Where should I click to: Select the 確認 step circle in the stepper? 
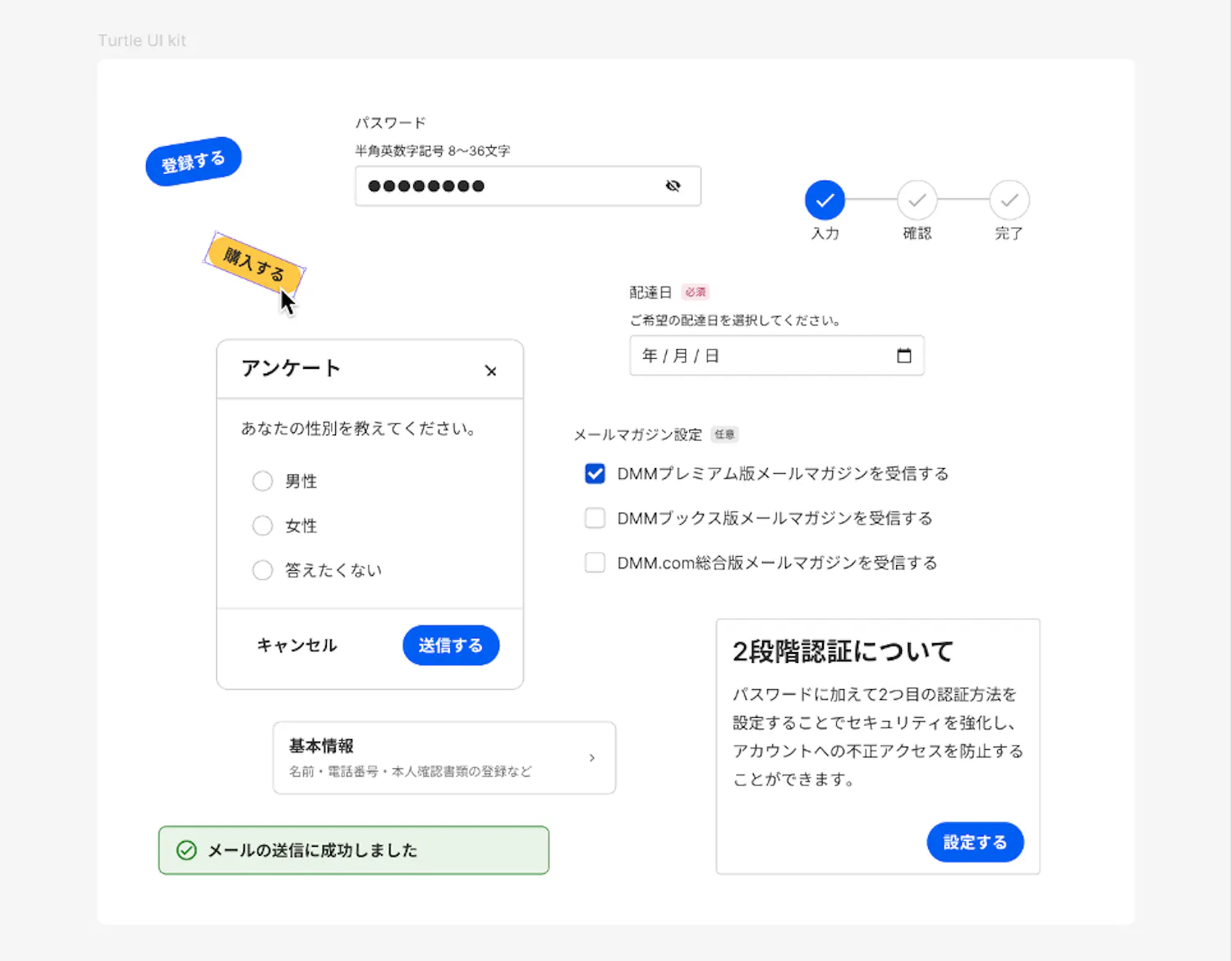click(917, 200)
